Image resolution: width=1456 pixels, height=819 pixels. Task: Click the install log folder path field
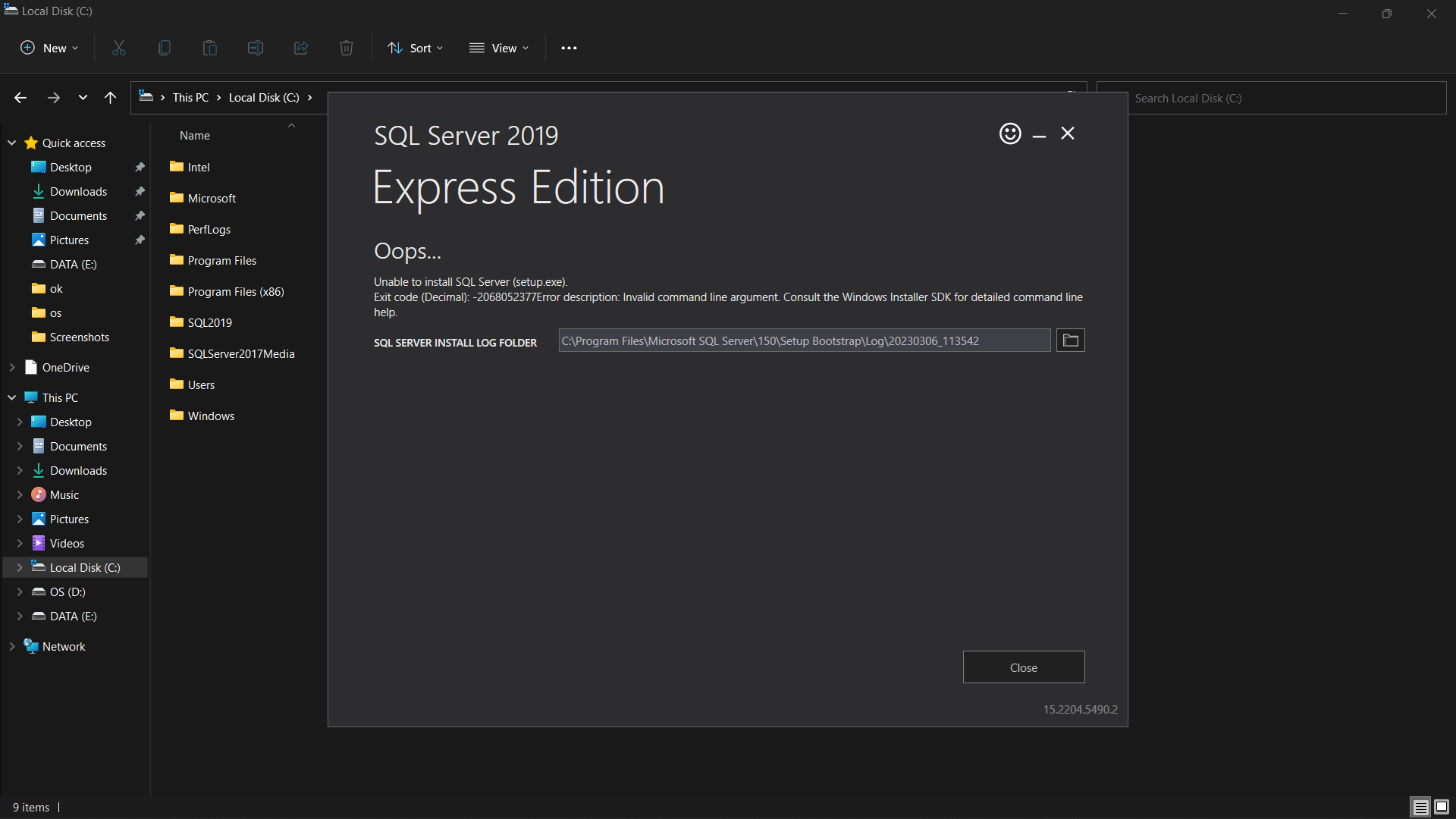pos(805,340)
